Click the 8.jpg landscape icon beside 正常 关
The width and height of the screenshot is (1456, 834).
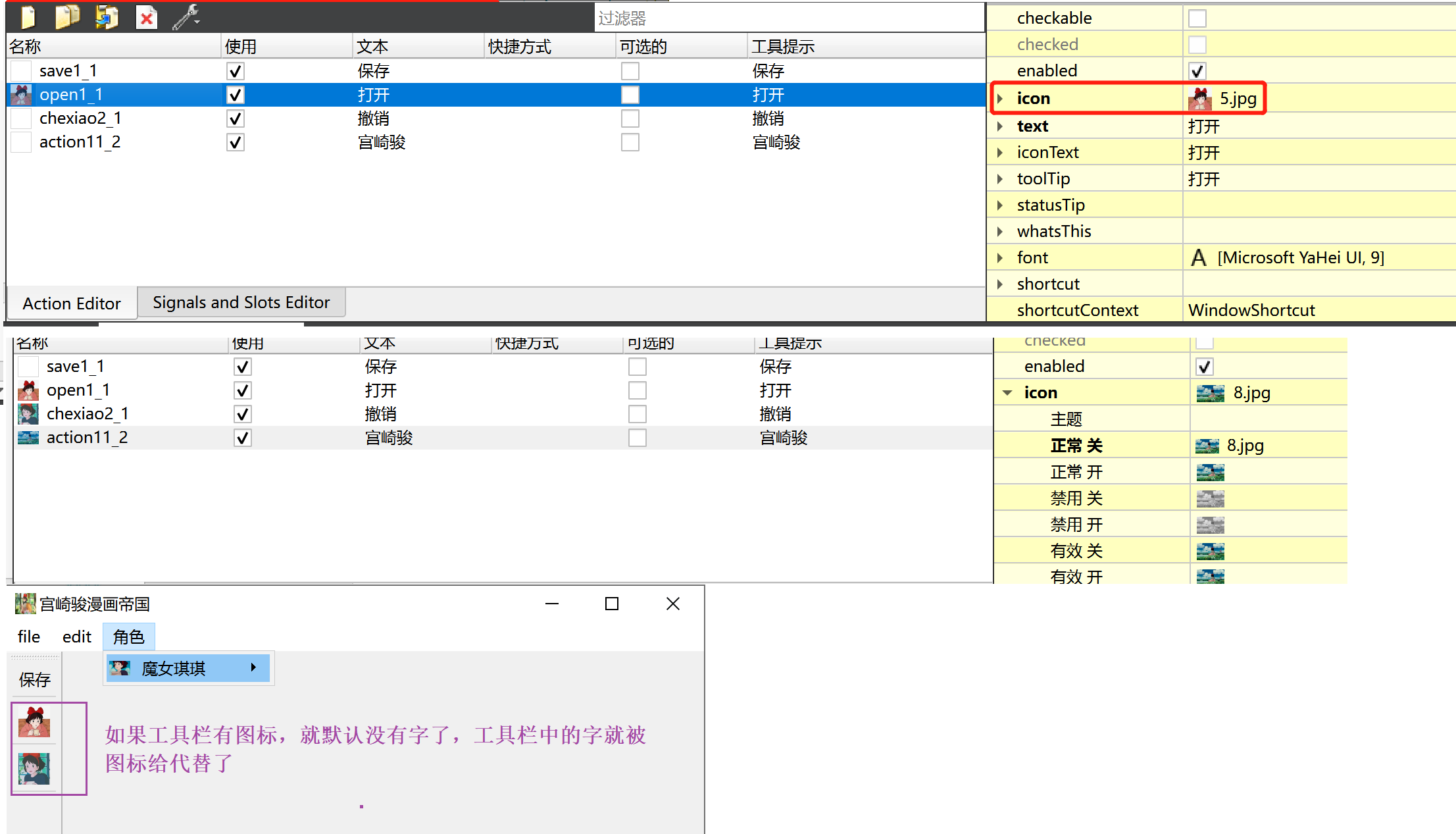tap(1207, 446)
